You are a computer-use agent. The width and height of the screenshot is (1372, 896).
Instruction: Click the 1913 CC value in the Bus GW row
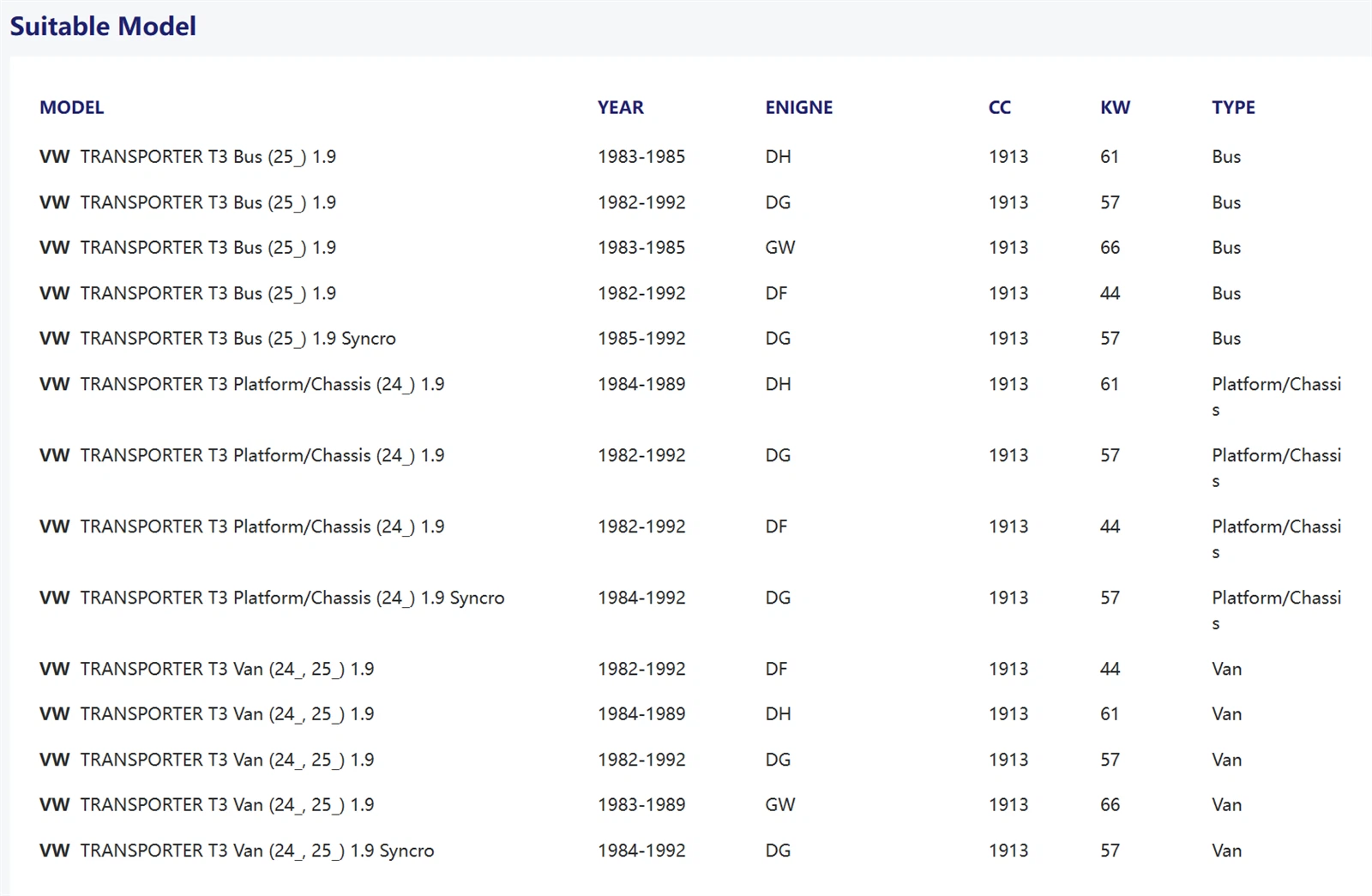[1008, 248]
